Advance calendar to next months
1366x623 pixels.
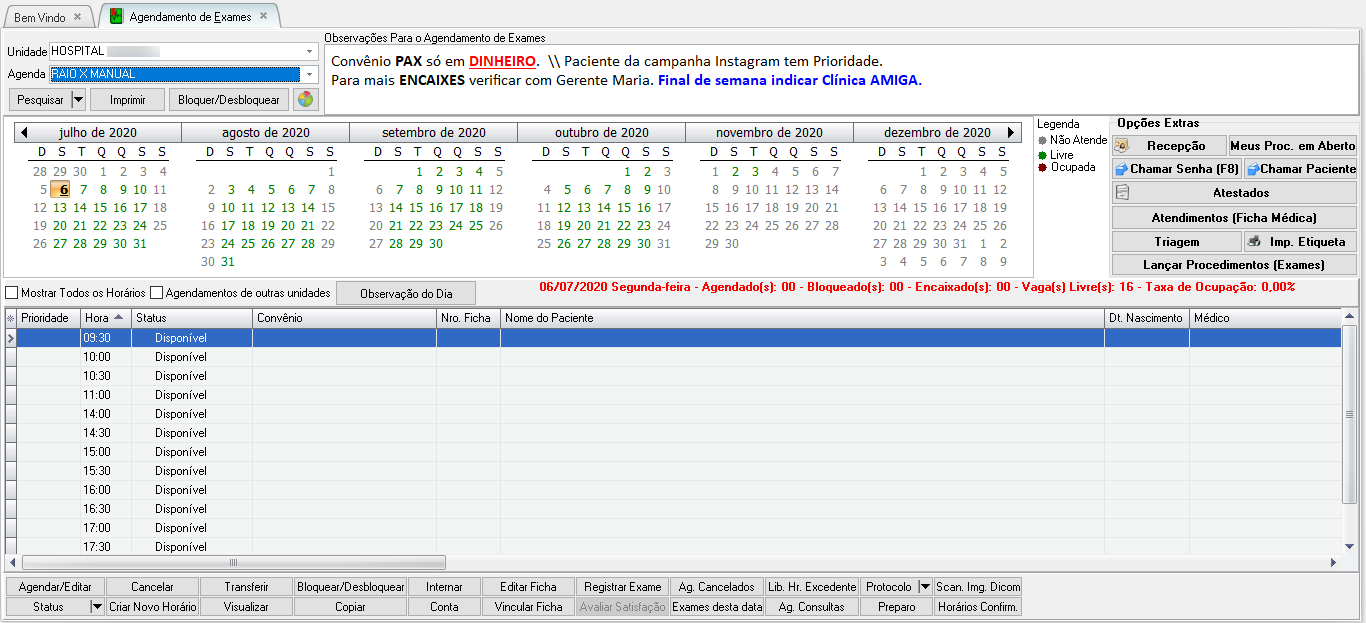pos(1011,132)
